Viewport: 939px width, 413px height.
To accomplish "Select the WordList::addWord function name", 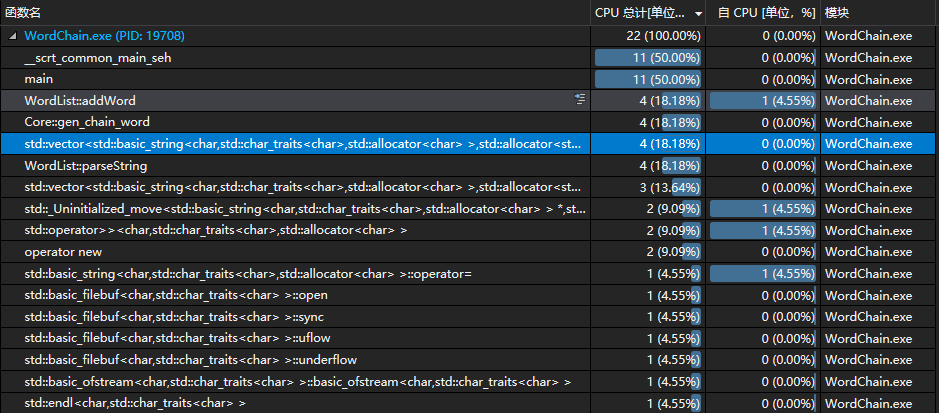I will 80,101.
